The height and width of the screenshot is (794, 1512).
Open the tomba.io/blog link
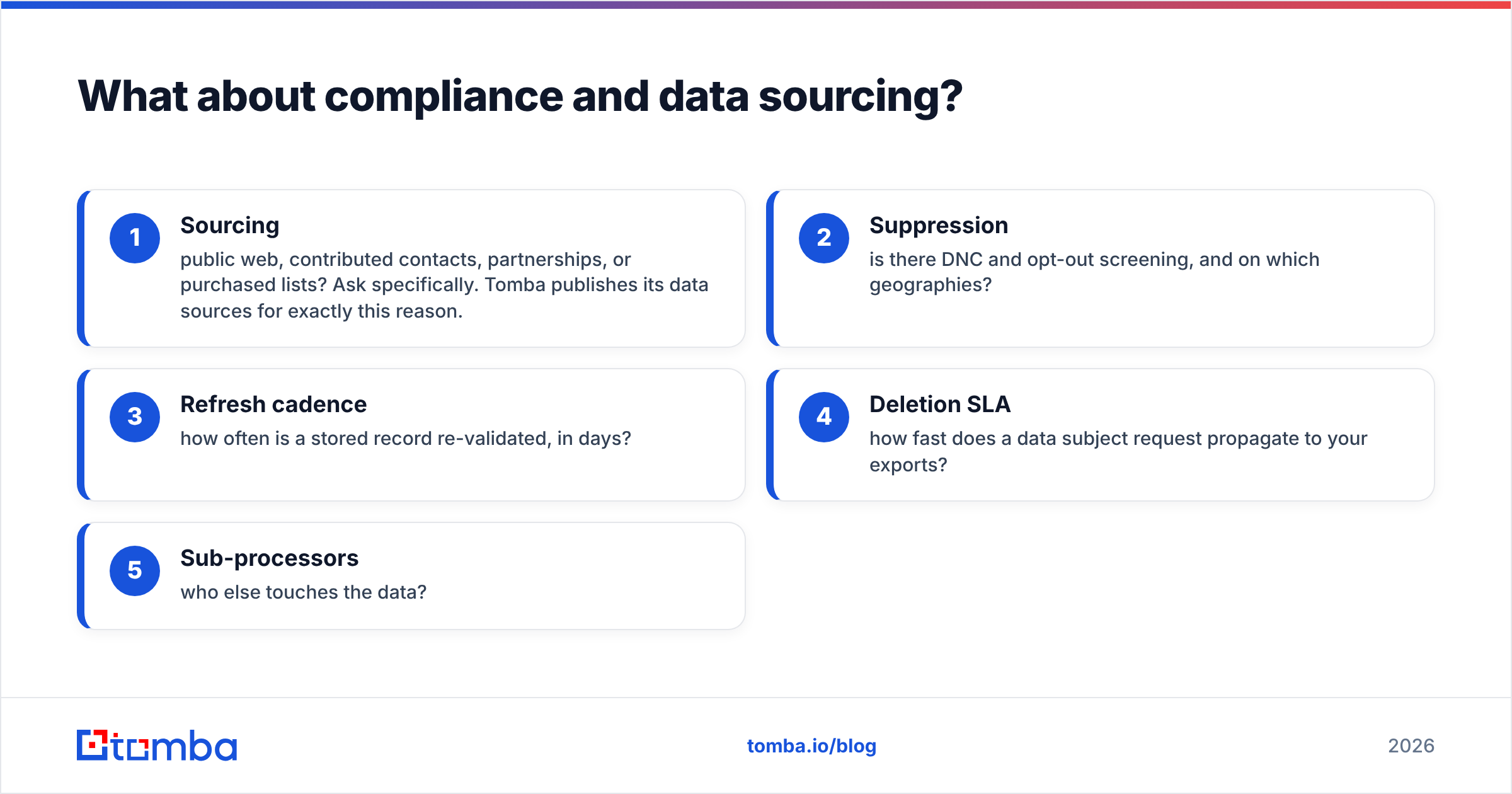[x=811, y=746]
